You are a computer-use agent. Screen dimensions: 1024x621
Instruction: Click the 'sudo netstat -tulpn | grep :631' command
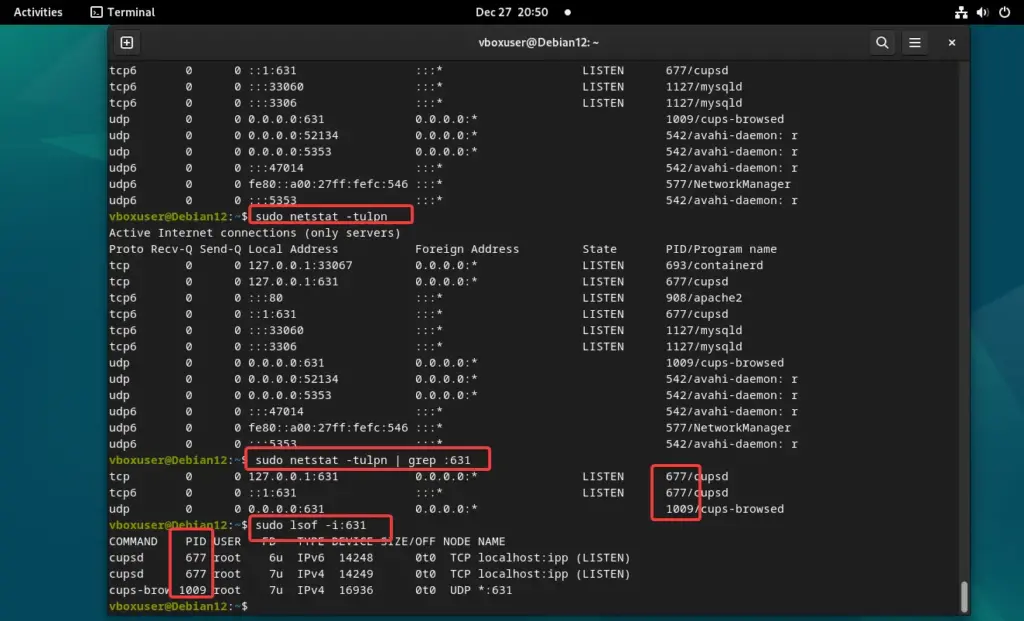coord(362,460)
